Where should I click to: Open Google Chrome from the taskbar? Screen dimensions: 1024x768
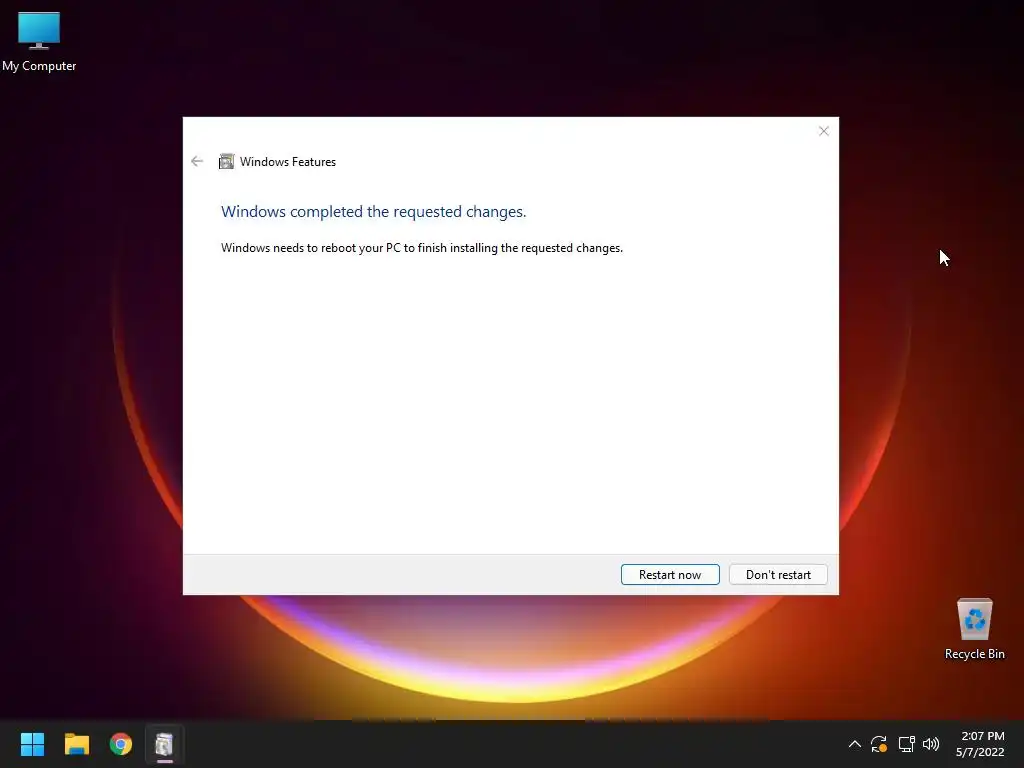point(121,744)
